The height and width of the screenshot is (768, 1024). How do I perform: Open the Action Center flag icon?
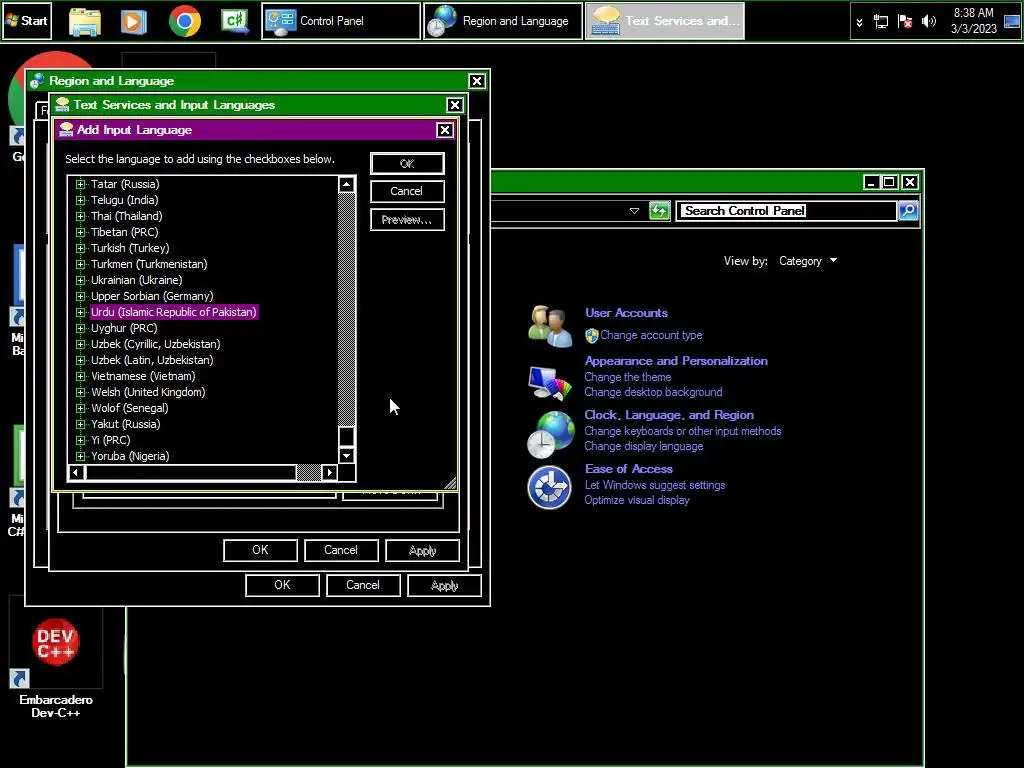pyautogui.click(x=904, y=22)
